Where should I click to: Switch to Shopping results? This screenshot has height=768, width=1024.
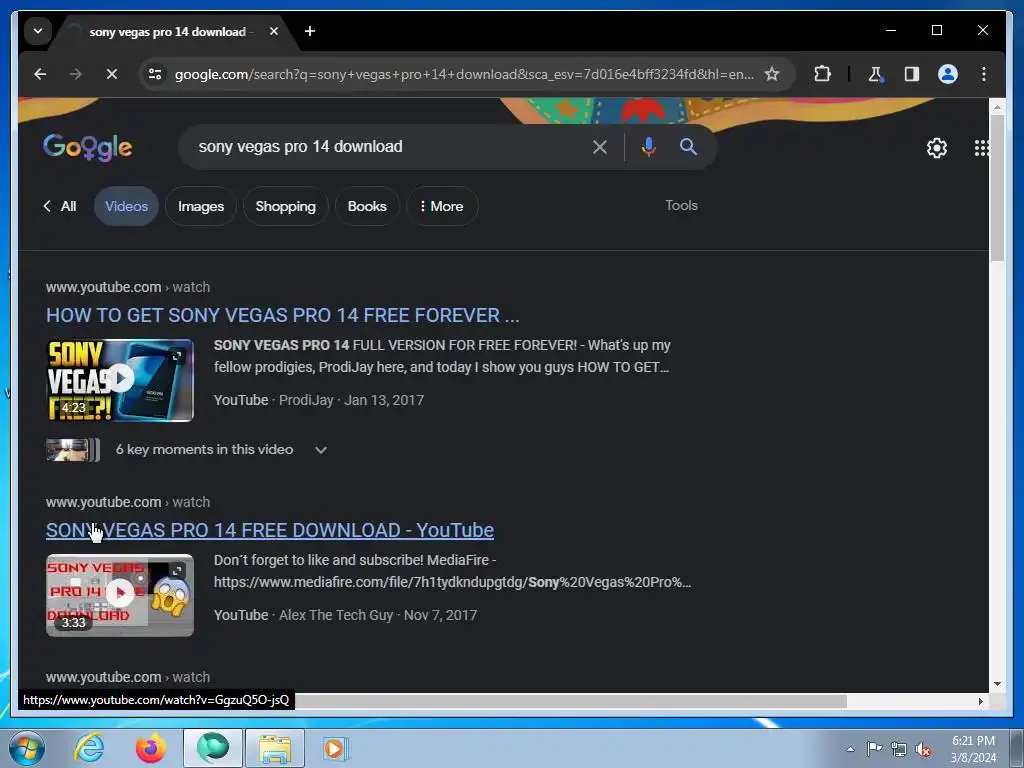[285, 206]
